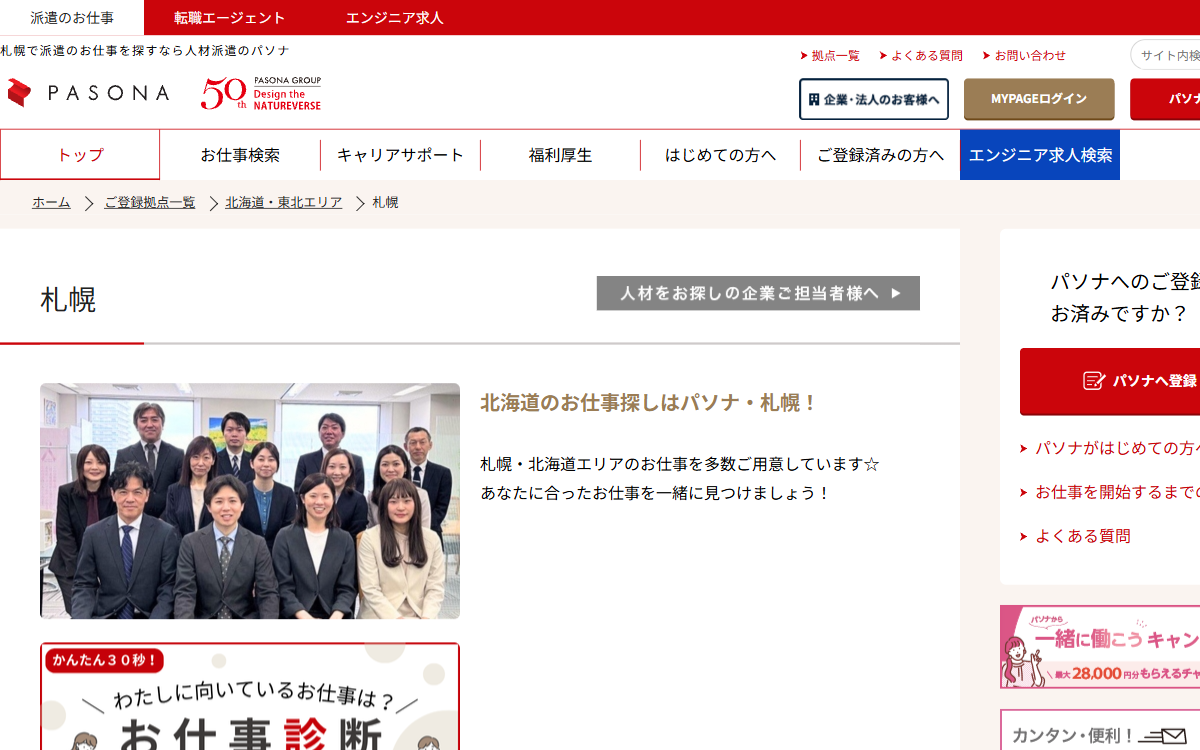Switch to the 転職エージェント tab

click(229, 18)
